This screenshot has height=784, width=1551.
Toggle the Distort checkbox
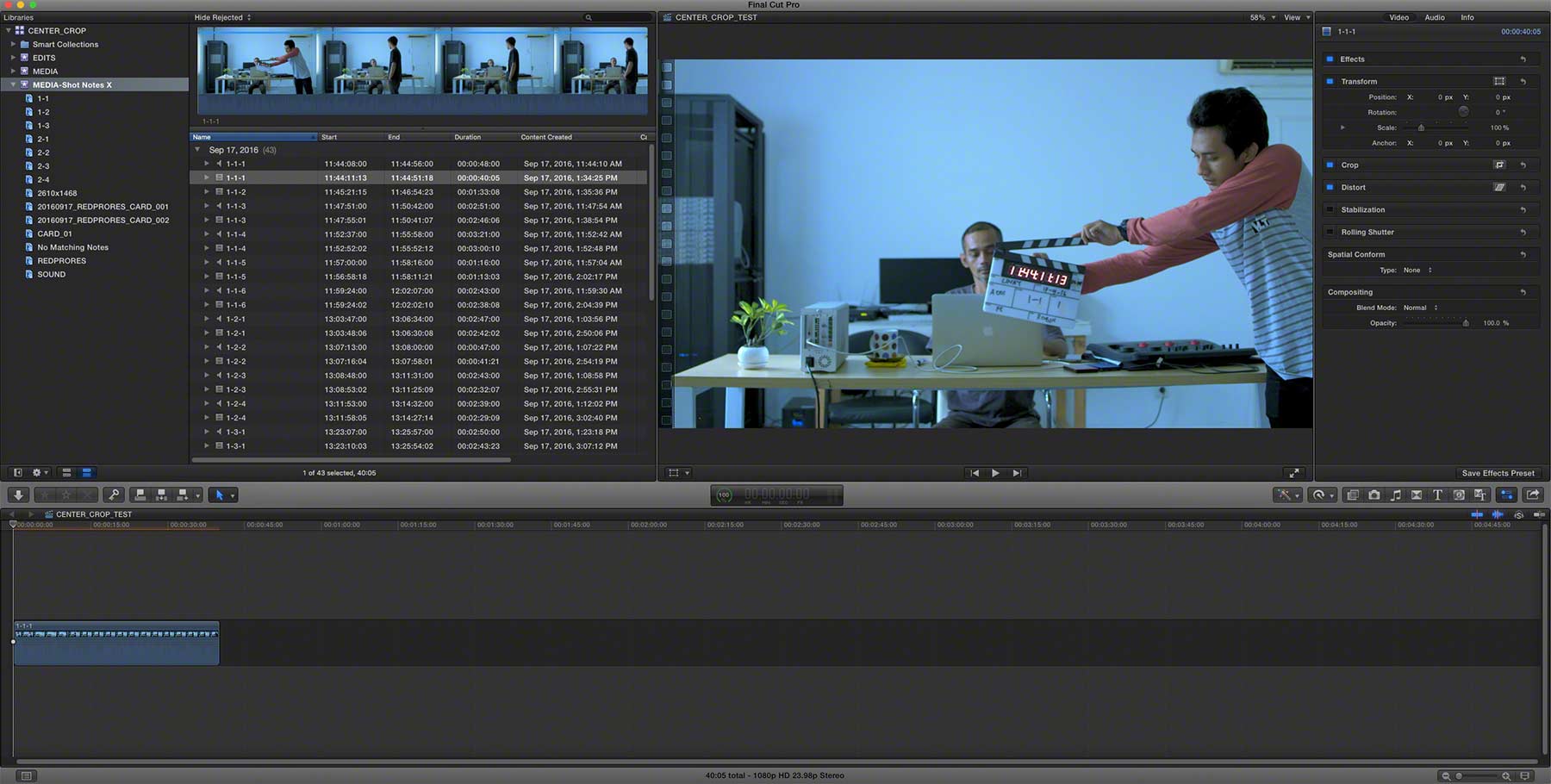click(x=1330, y=187)
